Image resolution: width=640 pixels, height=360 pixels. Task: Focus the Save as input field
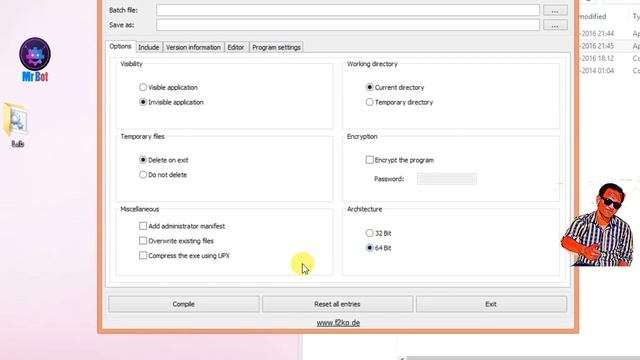348,25
